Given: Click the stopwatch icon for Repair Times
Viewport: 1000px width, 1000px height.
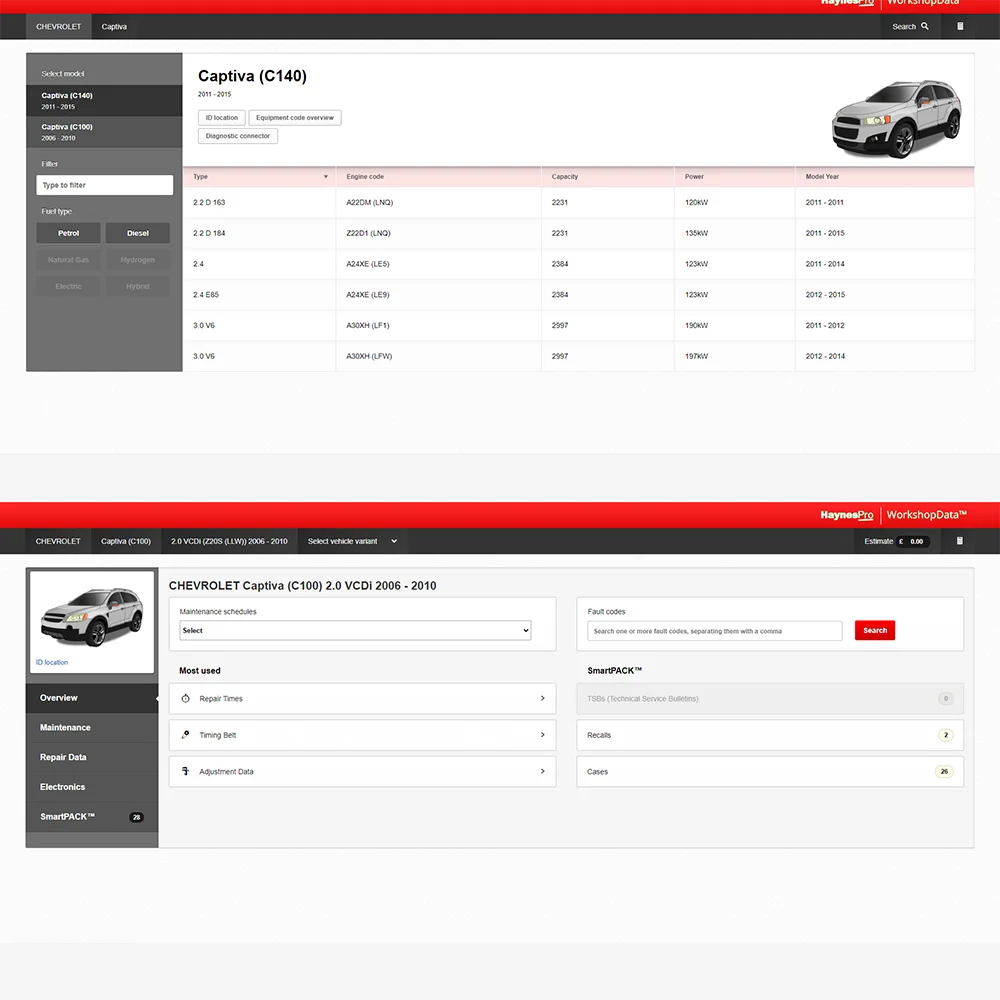Looking at the screenshot, I should click(186, 698).
